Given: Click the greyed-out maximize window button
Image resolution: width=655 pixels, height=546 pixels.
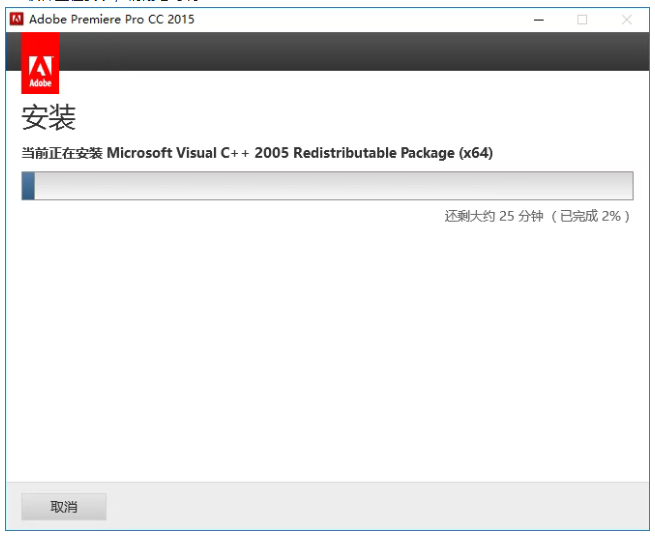Looking at the screenshot, I should [x=582, y=19].
